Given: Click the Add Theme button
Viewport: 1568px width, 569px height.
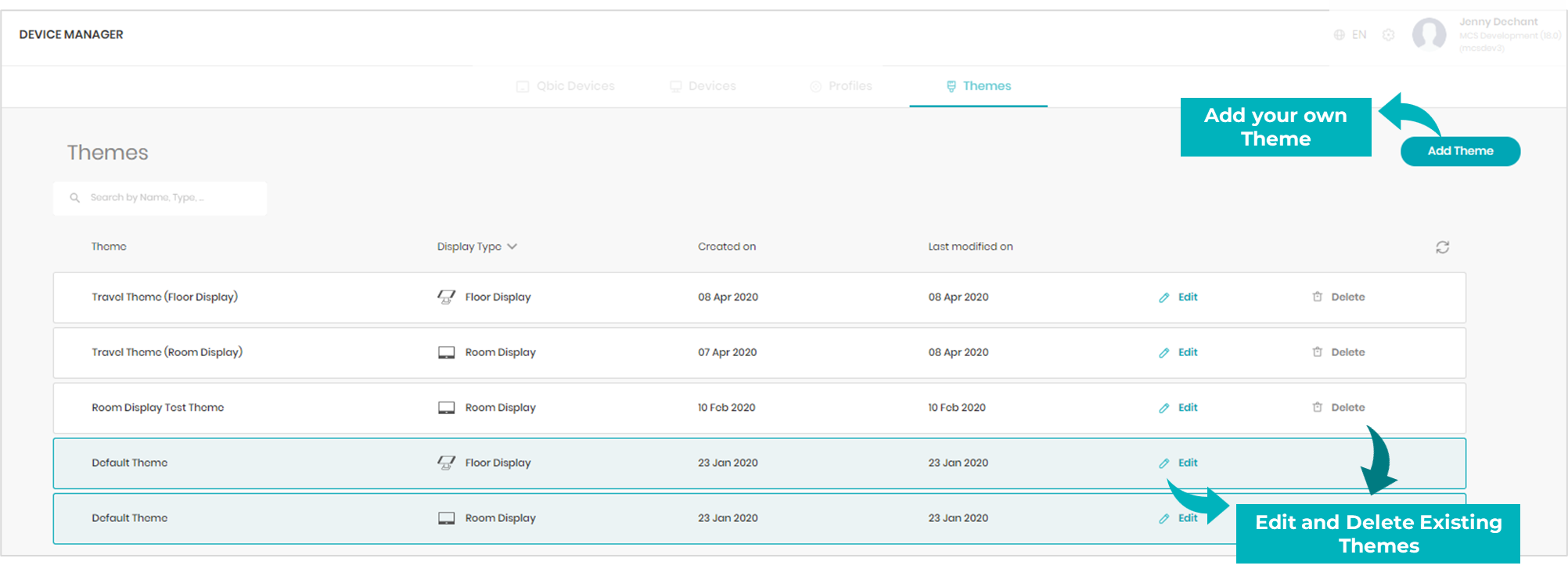Looking at the screenshot, I should [x=1460, y=151].
